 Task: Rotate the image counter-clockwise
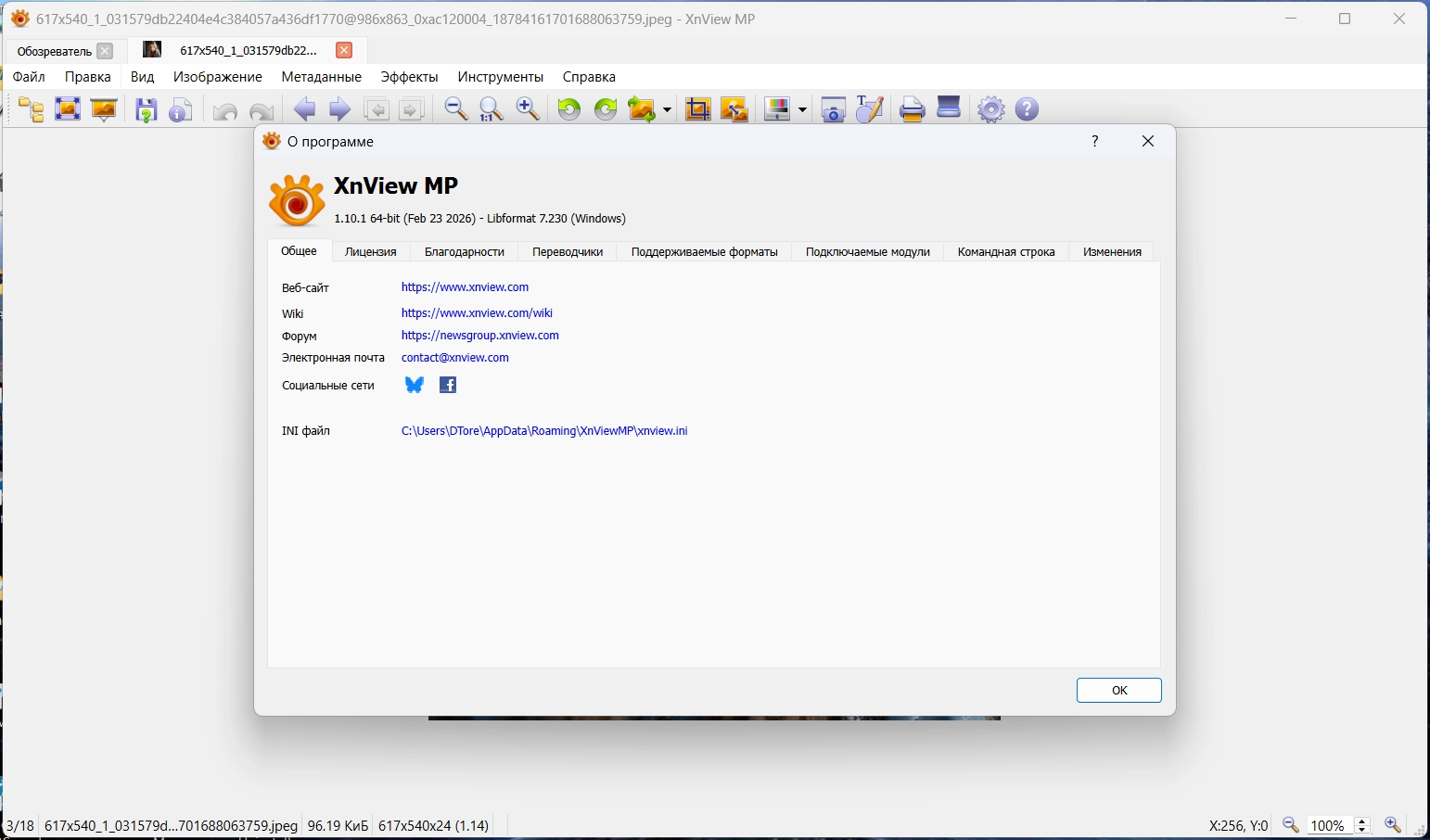click(569, 109)
